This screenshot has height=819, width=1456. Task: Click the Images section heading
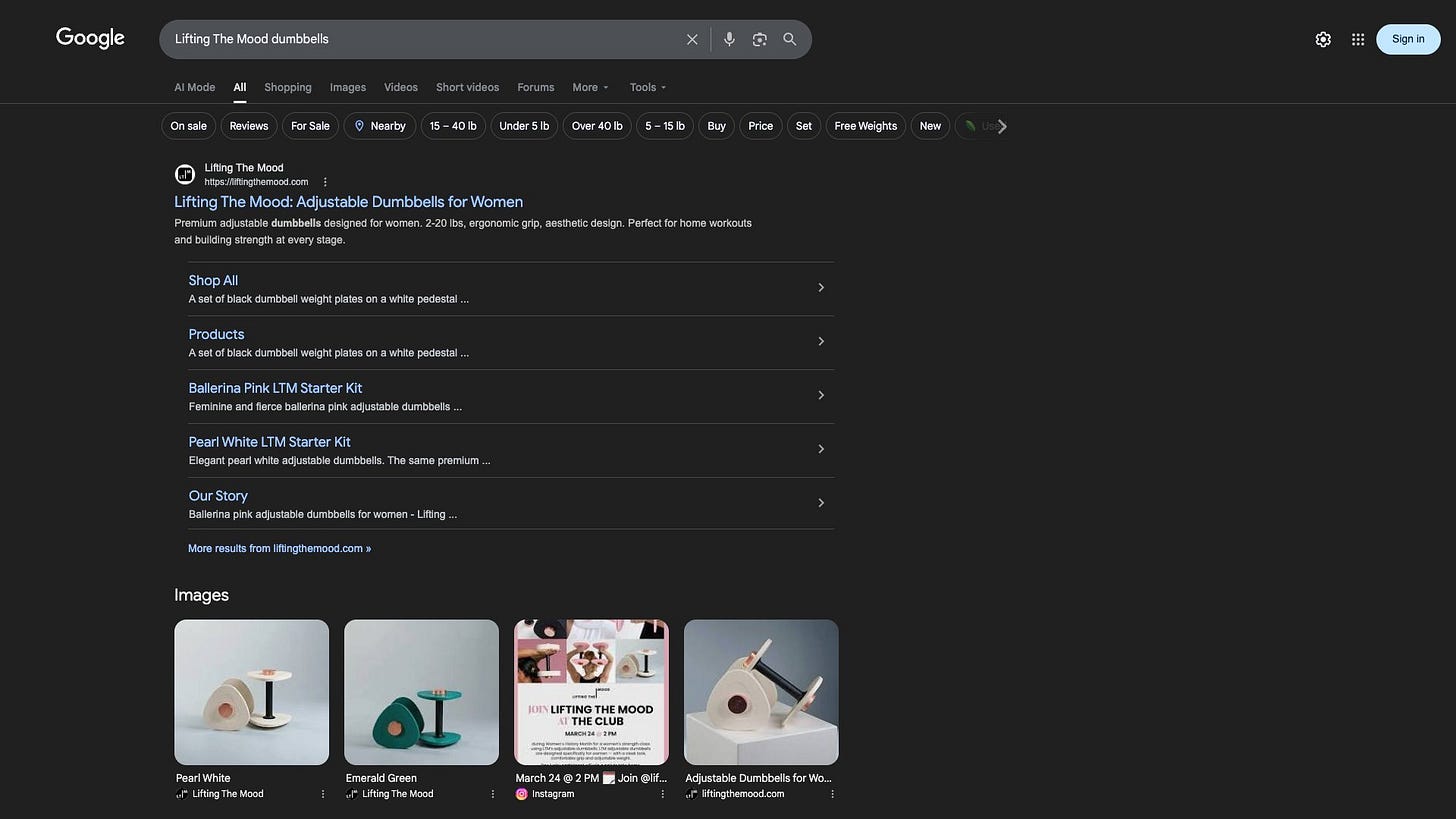(x=201, y=595)
